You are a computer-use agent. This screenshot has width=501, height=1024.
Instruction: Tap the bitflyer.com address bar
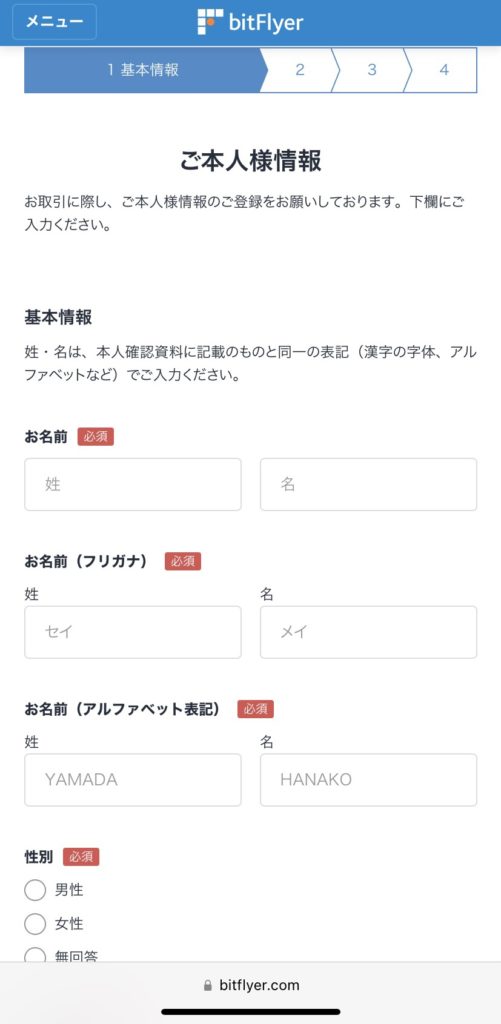tap(251, 985)
